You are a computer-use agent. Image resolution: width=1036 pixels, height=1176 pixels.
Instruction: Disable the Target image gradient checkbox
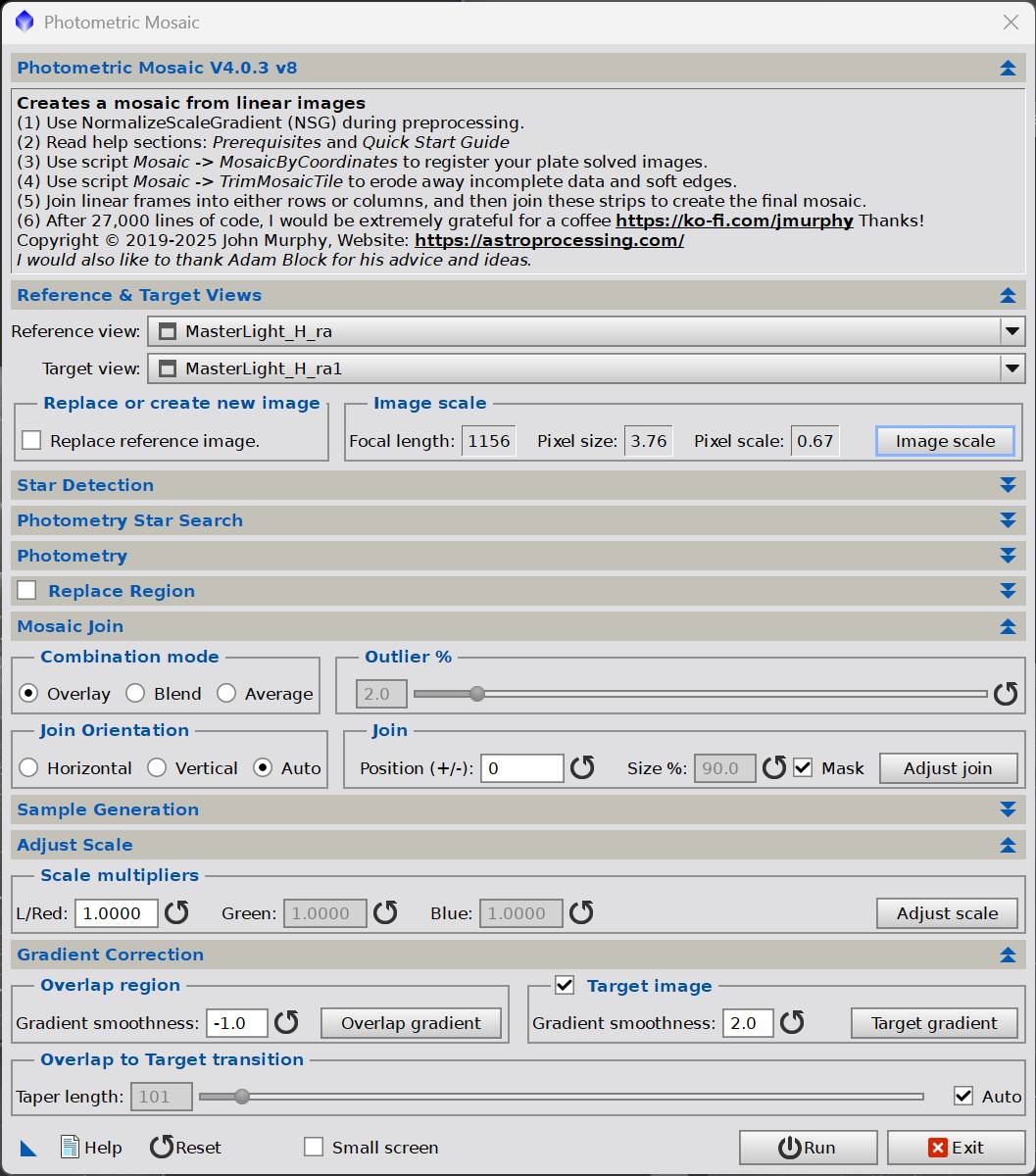[564, 985]
